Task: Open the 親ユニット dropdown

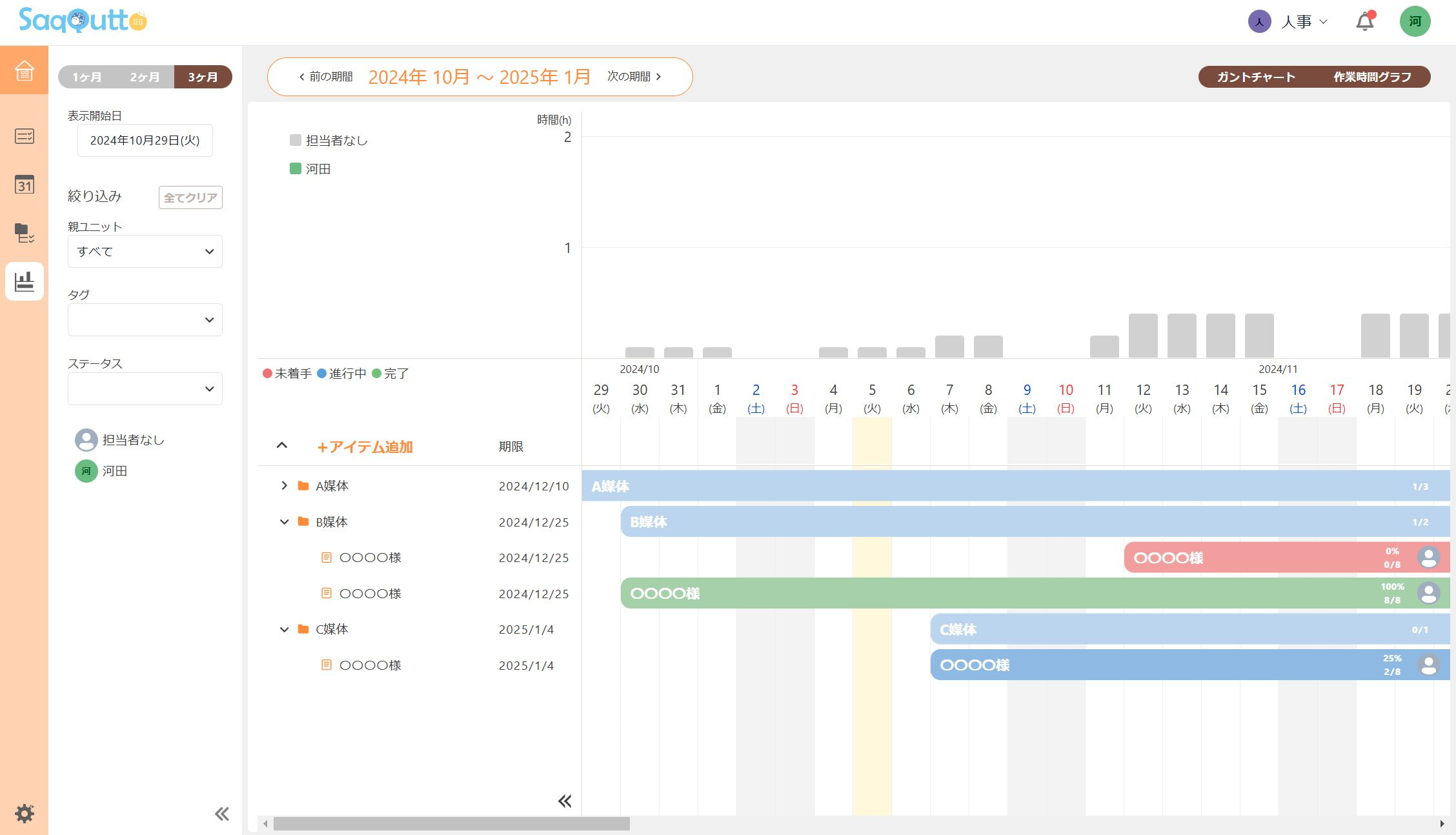Action: point(145,251)
